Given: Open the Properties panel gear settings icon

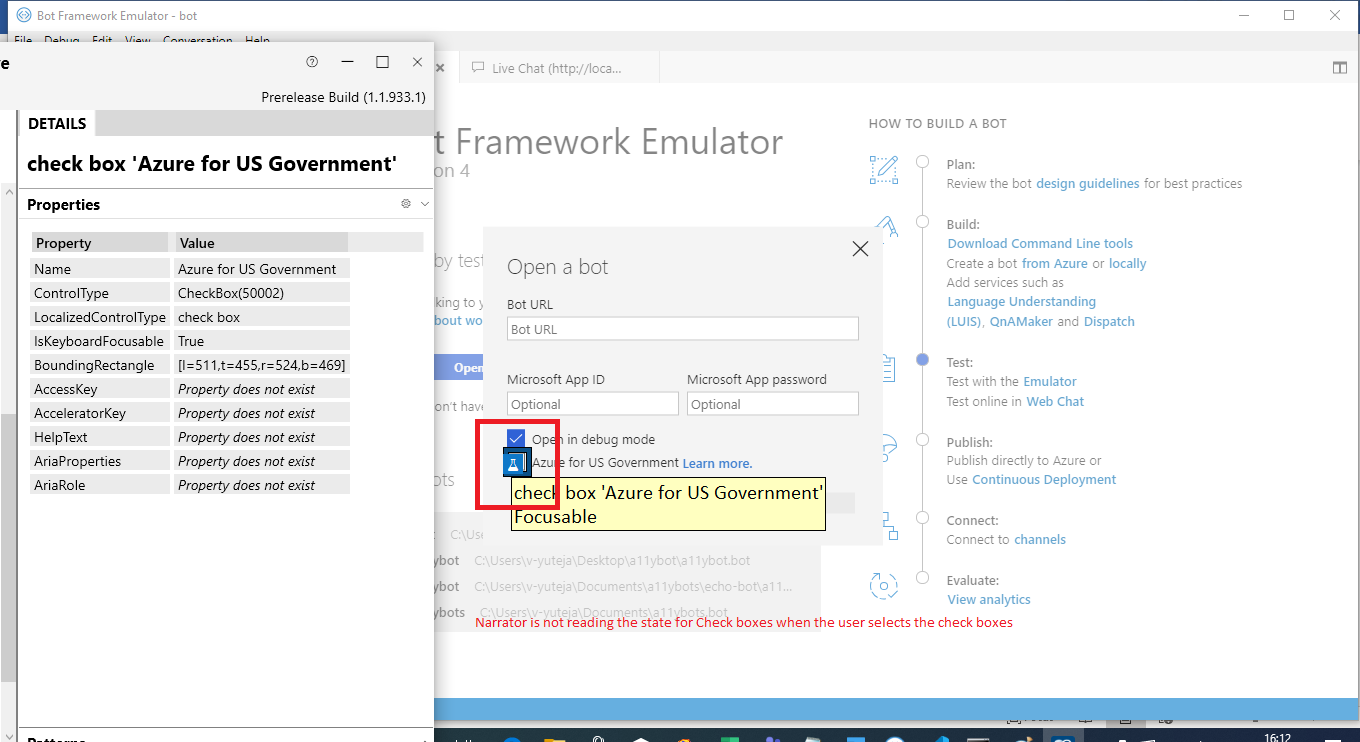Looking at the screenshot, I should click(405, 203).
